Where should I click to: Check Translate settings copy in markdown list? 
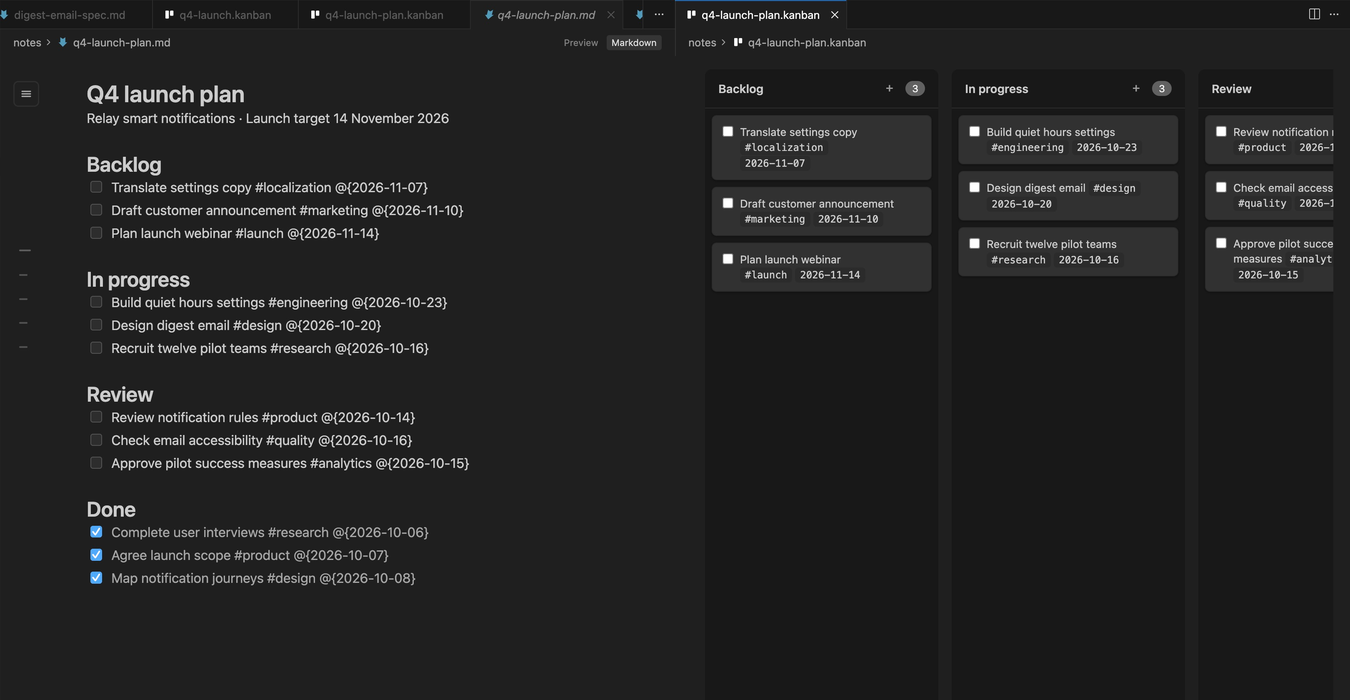[96, 187]
